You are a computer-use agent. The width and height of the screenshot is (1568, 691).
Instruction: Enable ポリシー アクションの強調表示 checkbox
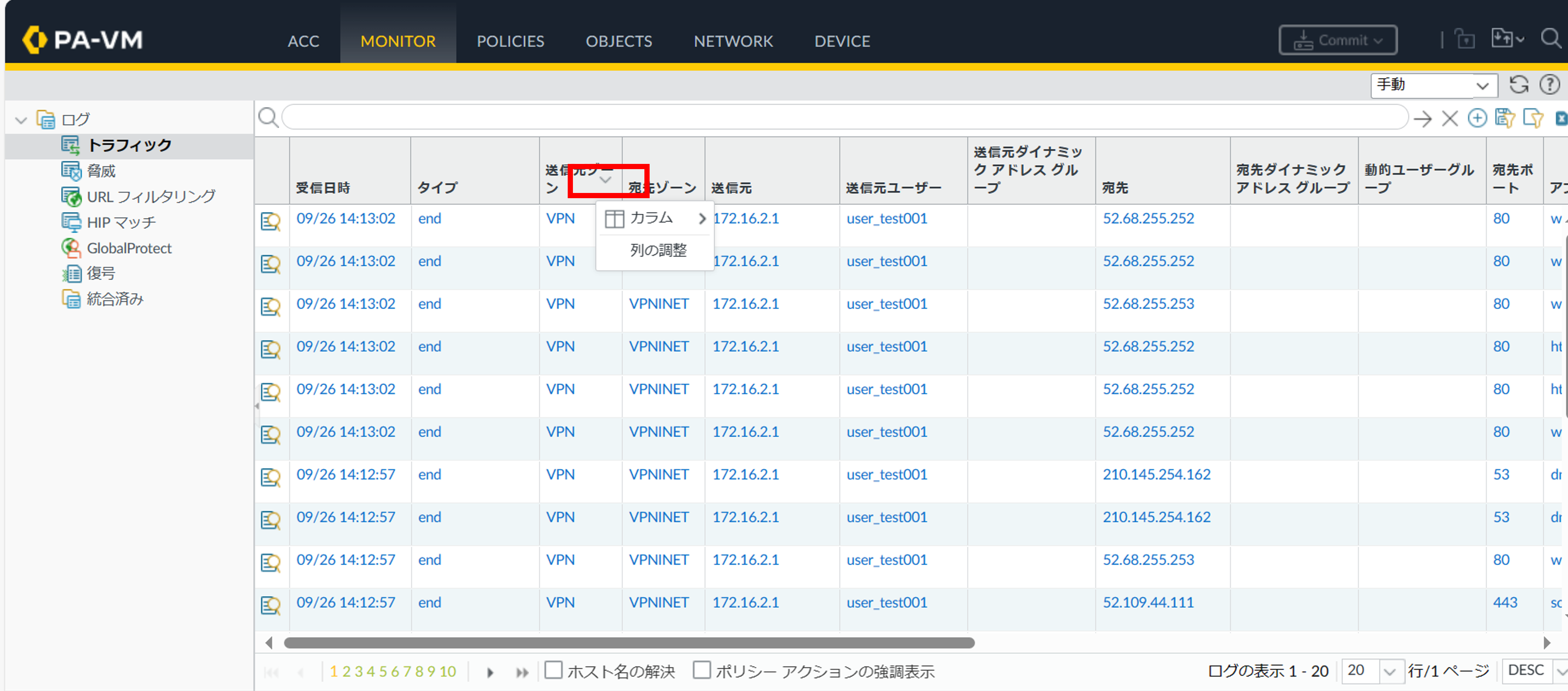coord(702,670)
